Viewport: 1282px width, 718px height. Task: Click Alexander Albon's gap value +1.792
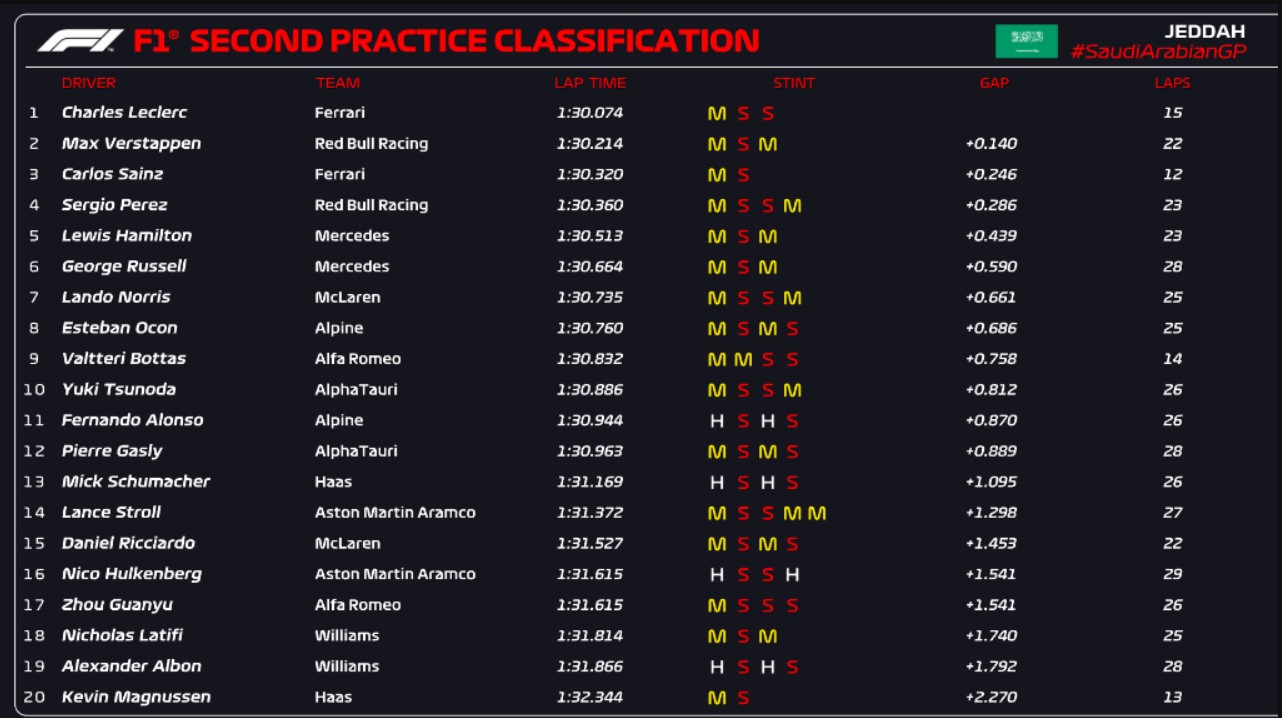click(x=991, y=667)
